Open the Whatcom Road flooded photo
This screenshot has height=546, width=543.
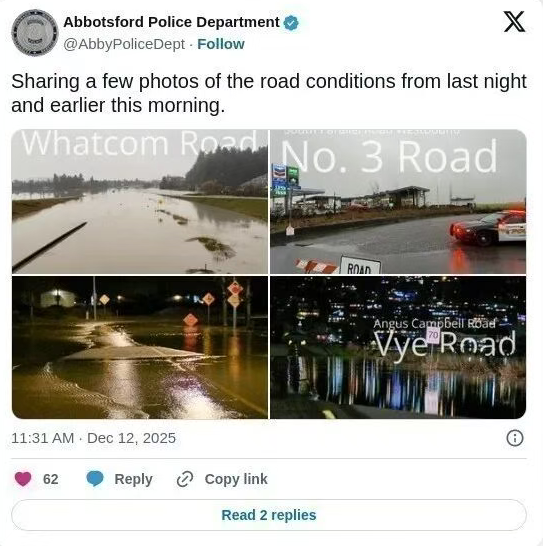click(140, 201)
